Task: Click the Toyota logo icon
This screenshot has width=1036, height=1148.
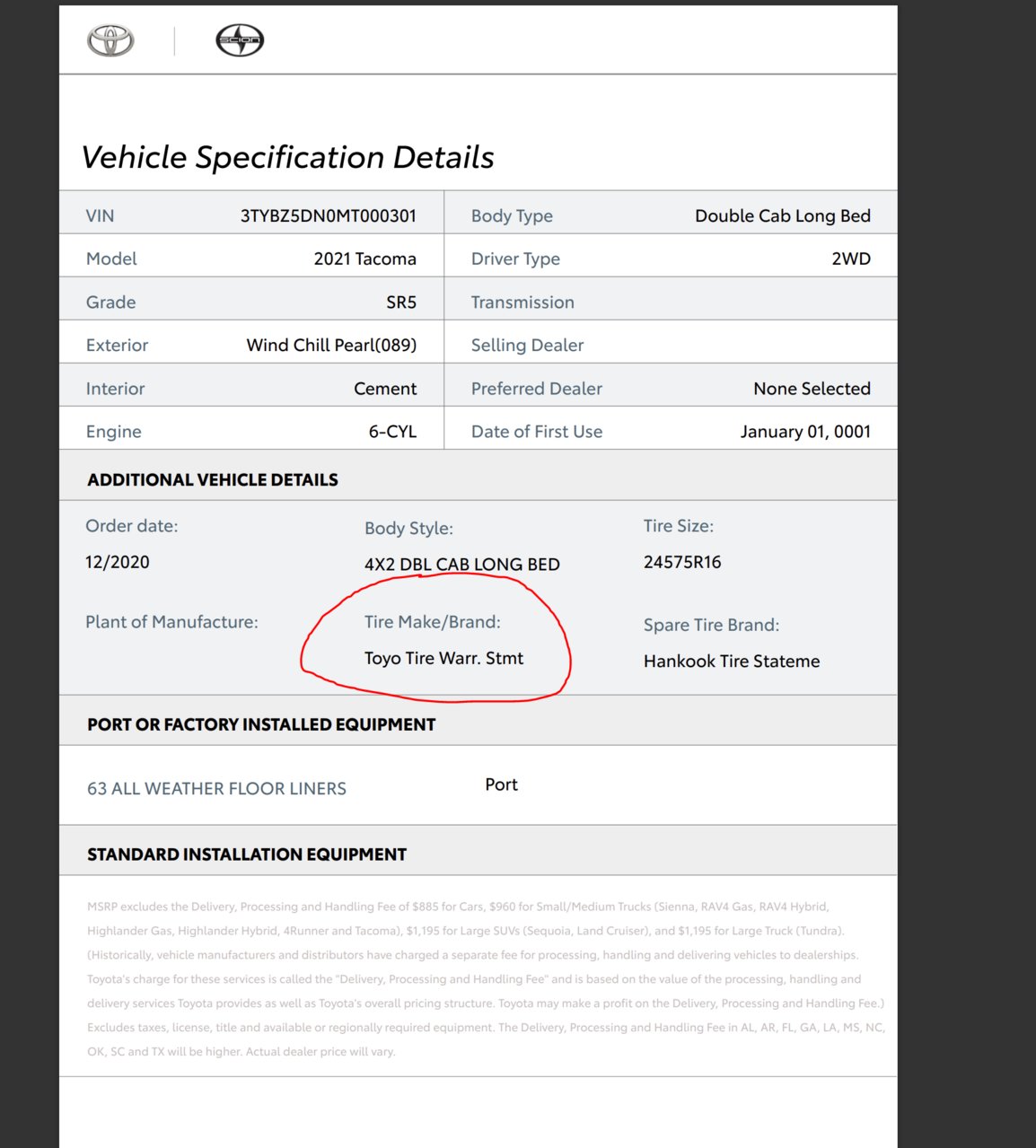Action: (x=110, y=40)
